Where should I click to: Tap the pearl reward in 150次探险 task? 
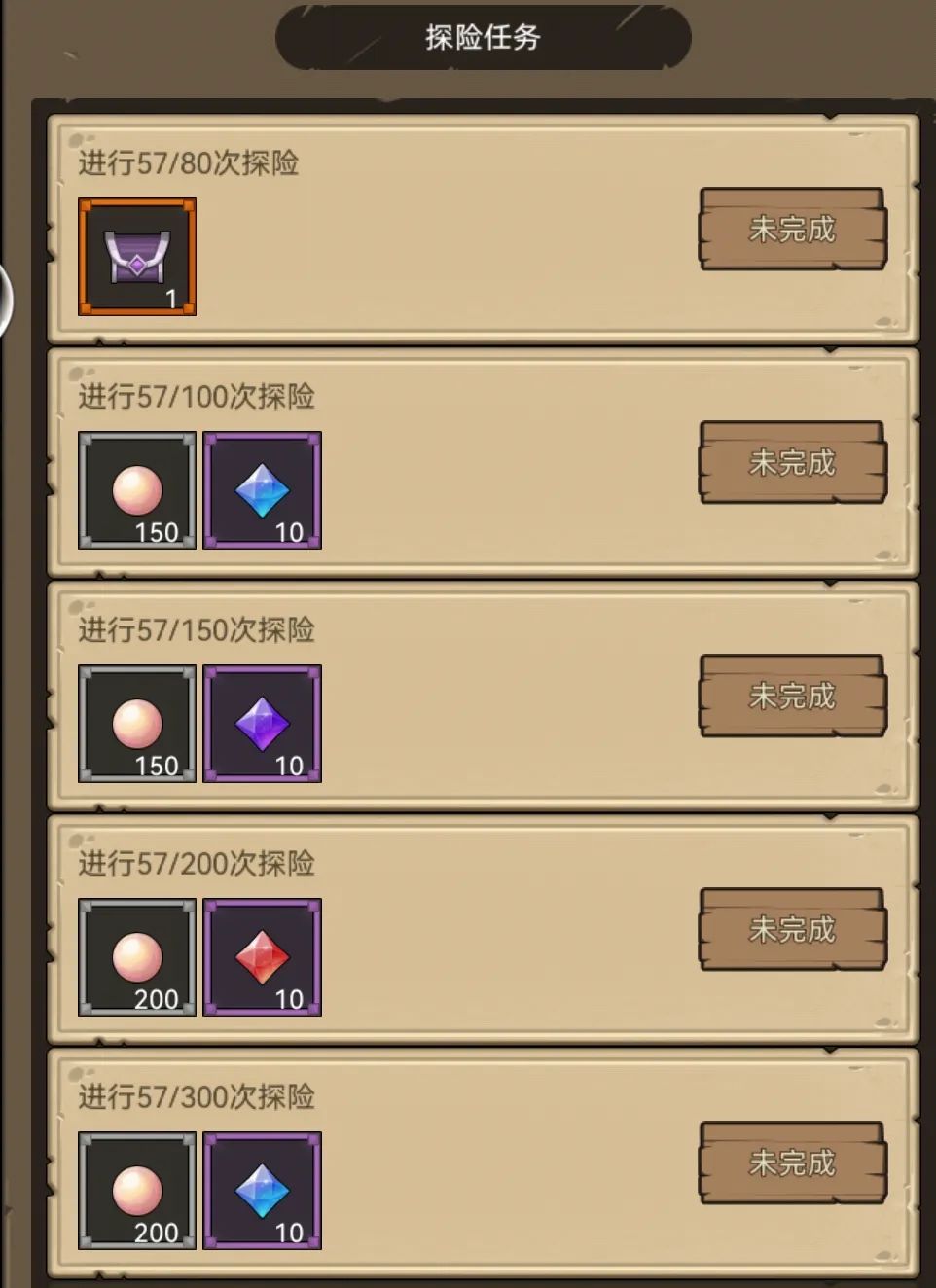tap(137, 724)
